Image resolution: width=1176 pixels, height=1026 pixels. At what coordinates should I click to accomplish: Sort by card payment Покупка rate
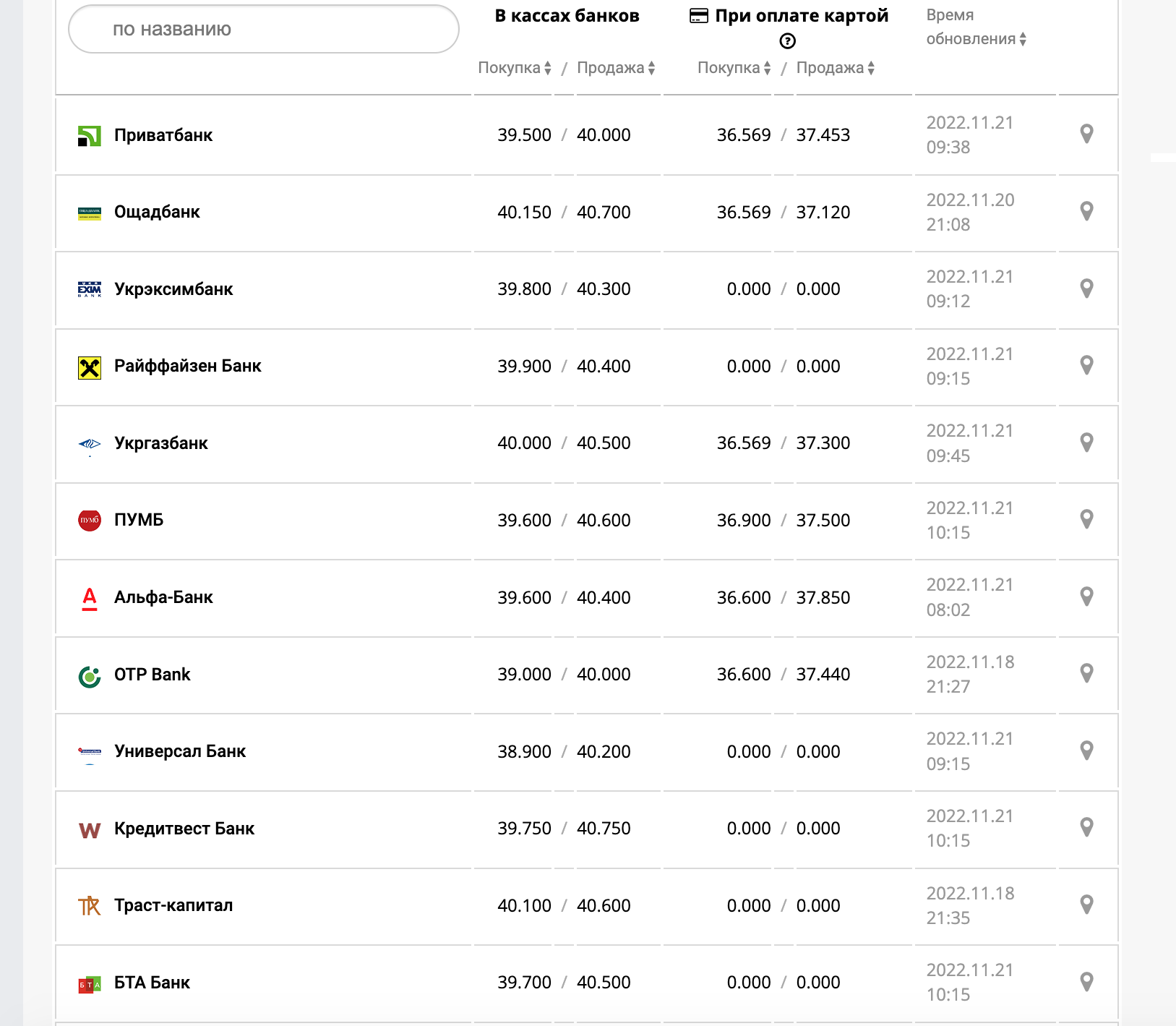[734, 68]
